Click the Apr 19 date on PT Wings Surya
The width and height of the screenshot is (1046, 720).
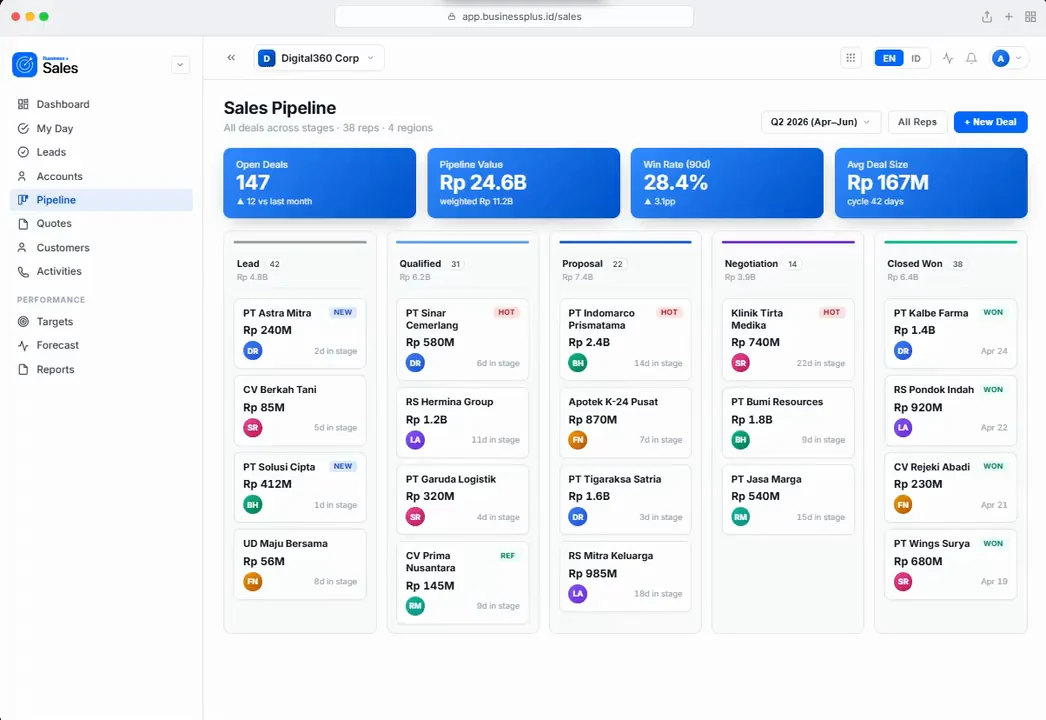[x=994, y=582]
